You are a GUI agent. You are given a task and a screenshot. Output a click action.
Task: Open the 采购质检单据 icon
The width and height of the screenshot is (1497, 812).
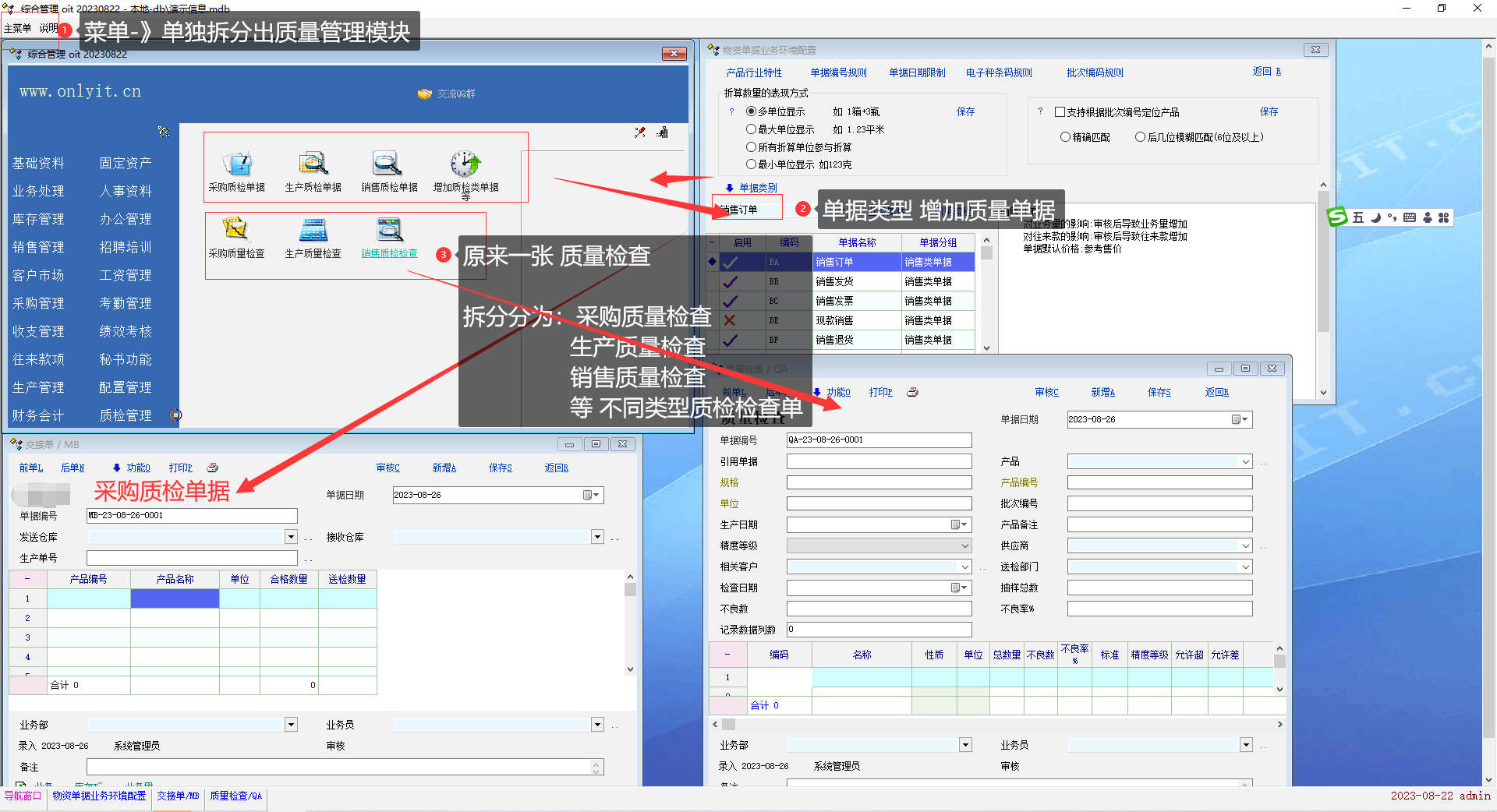[237, 164]
